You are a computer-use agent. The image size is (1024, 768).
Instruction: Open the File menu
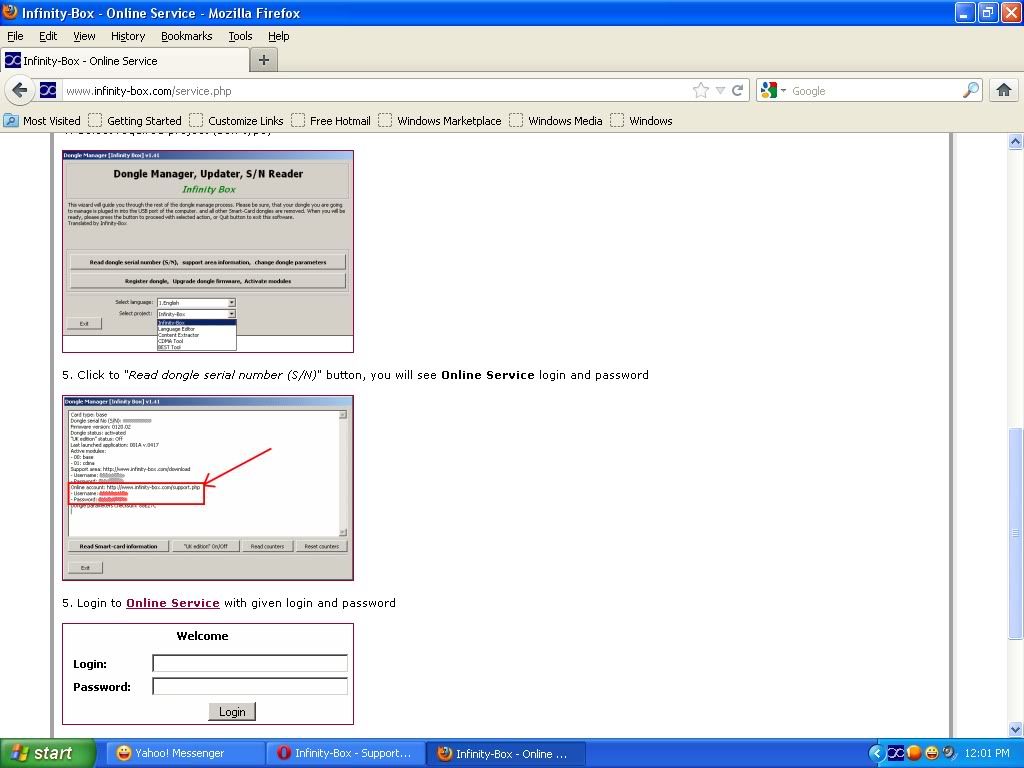[15, 36]
